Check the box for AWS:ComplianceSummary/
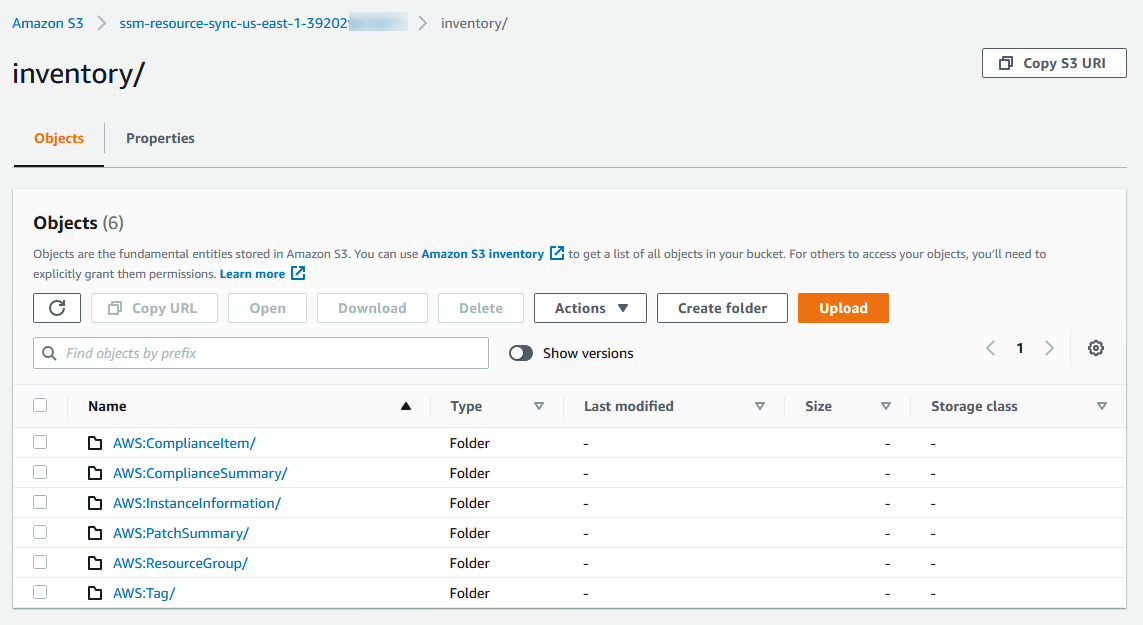Screen dimensions: 1143x625 click(40, 472)
